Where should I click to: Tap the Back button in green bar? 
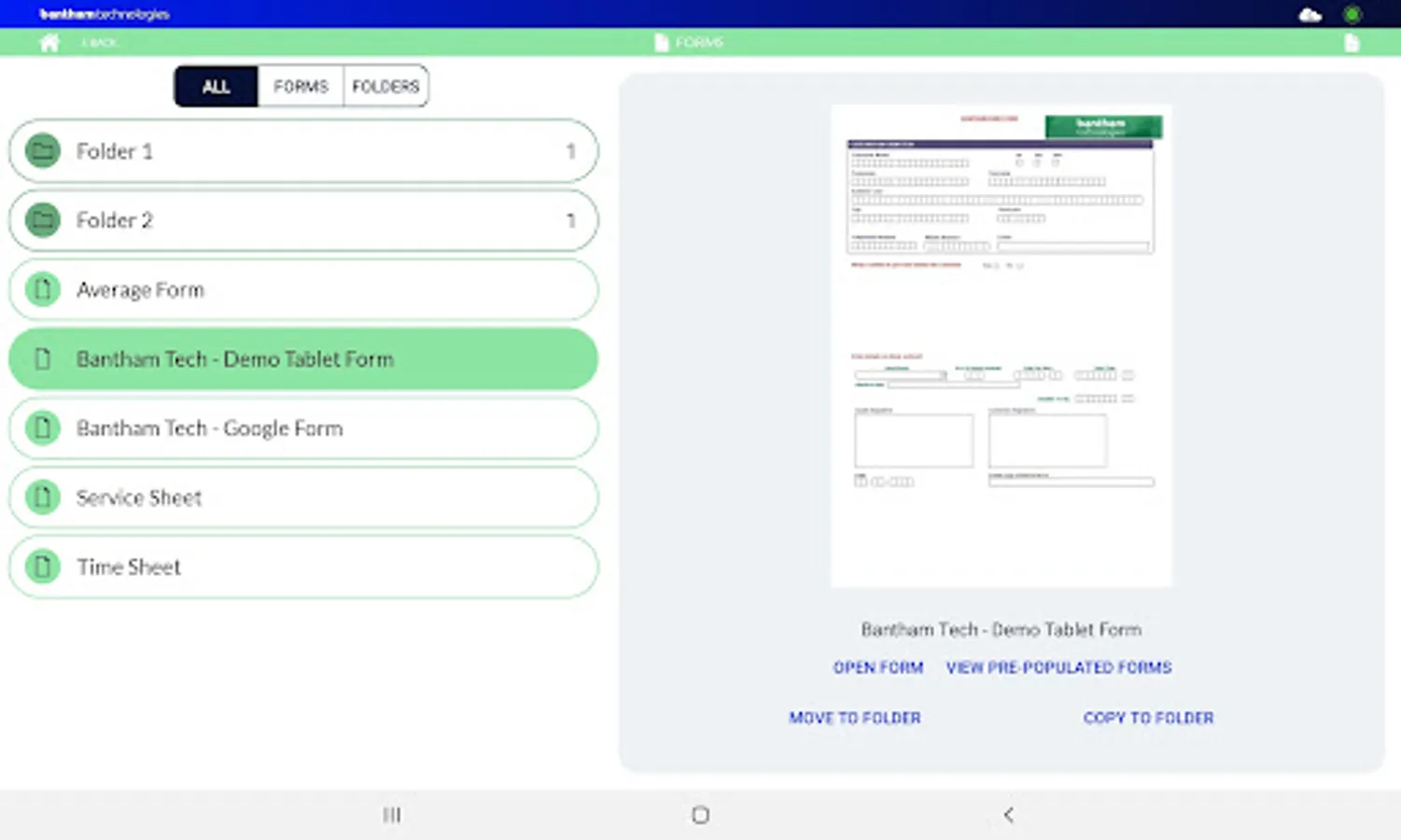(x=99, y=43)
